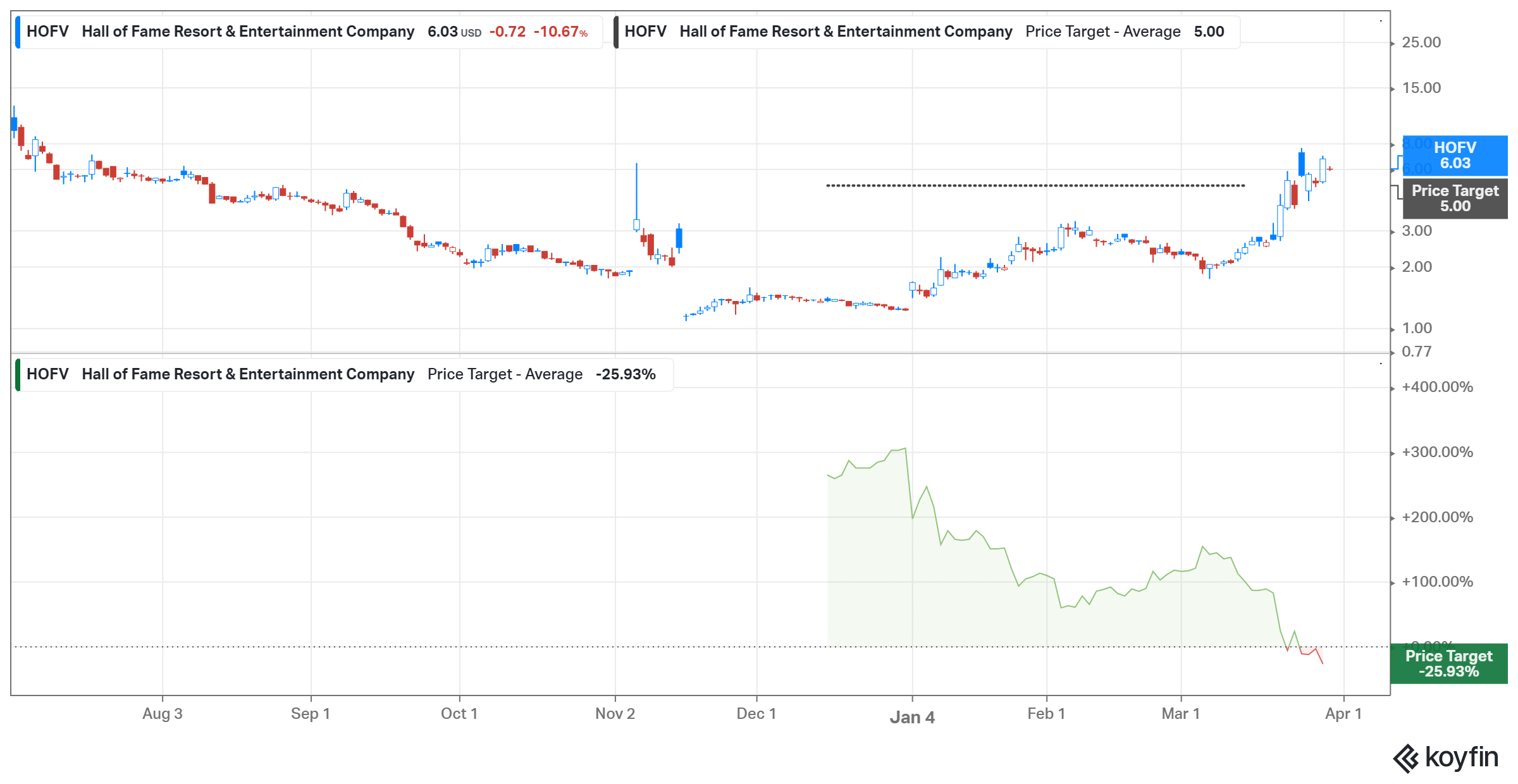This screenshot has width=1518, height=784.
Task: Click the Nov 2 date label
Action: point(615,714)
